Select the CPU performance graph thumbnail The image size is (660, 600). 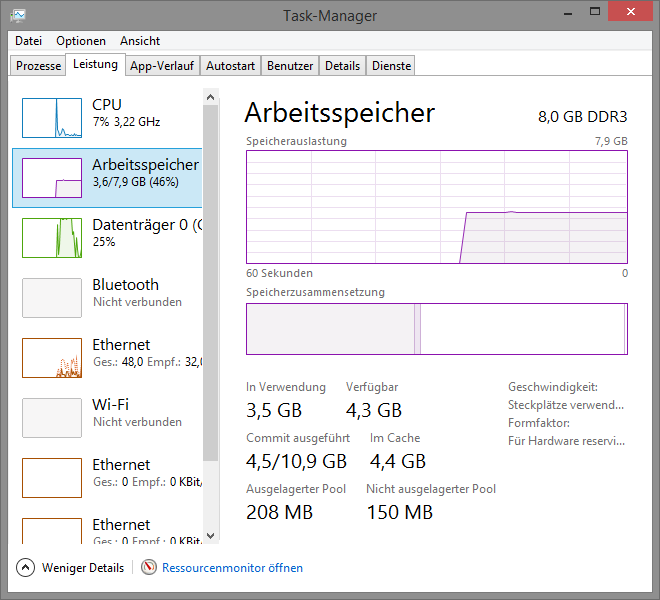[x=52, y=117]
